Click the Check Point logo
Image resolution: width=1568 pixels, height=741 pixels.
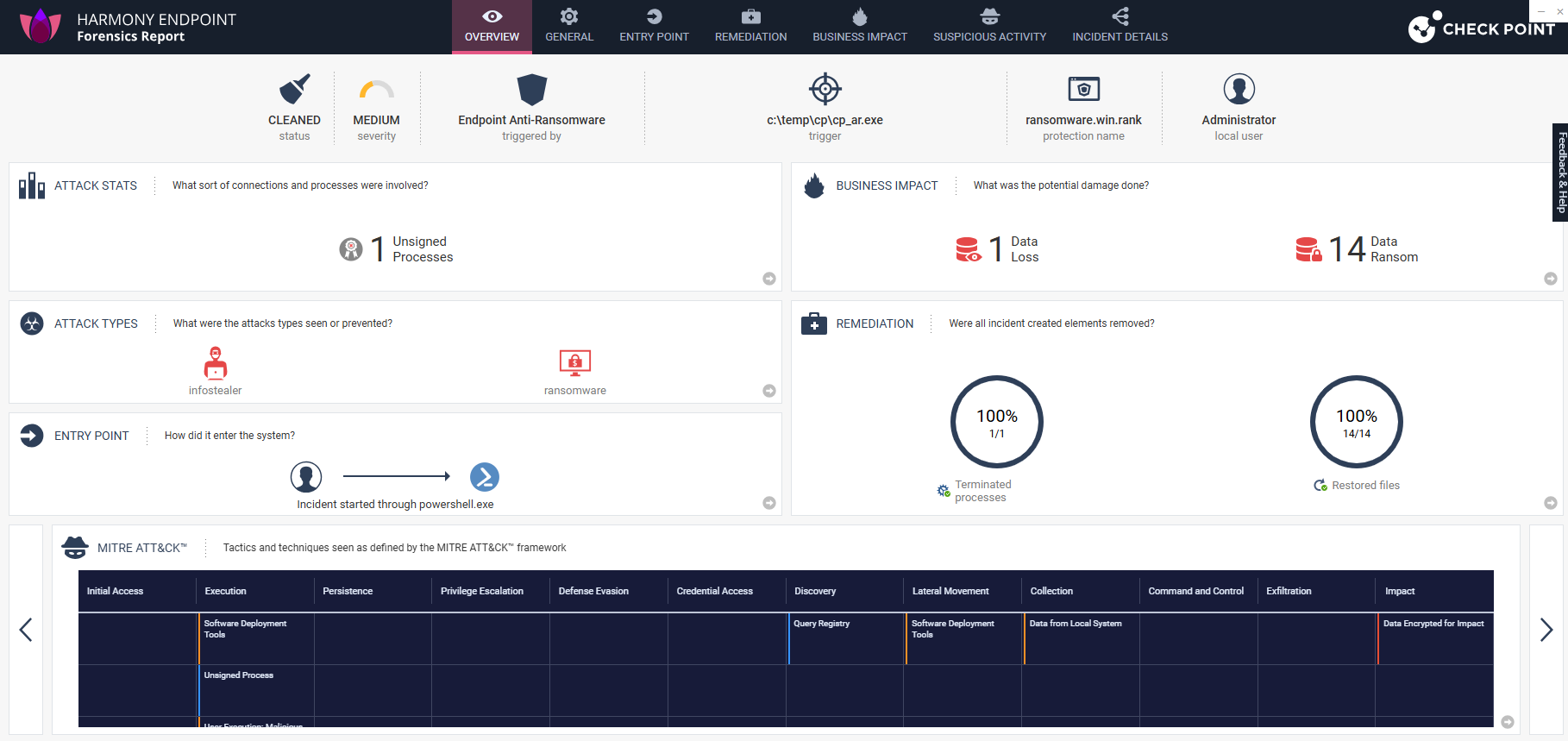click(x=1483, y=28)
